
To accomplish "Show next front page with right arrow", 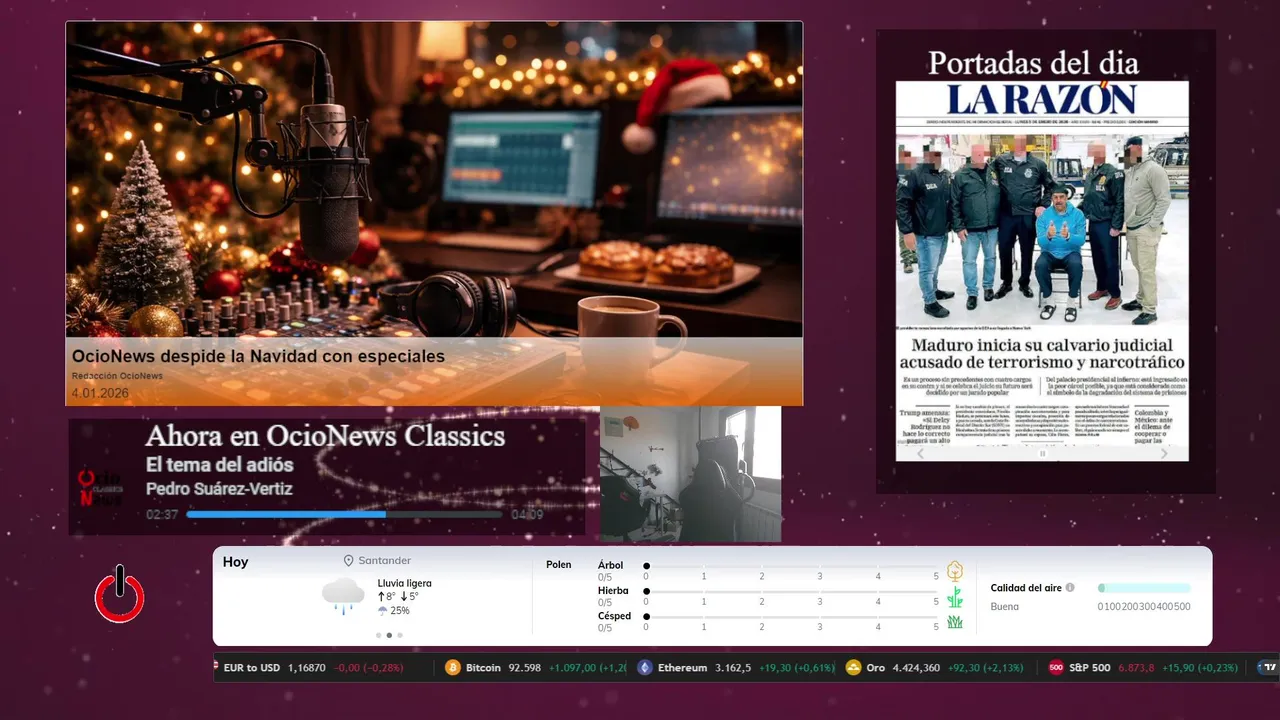I will pos(1164,453).
